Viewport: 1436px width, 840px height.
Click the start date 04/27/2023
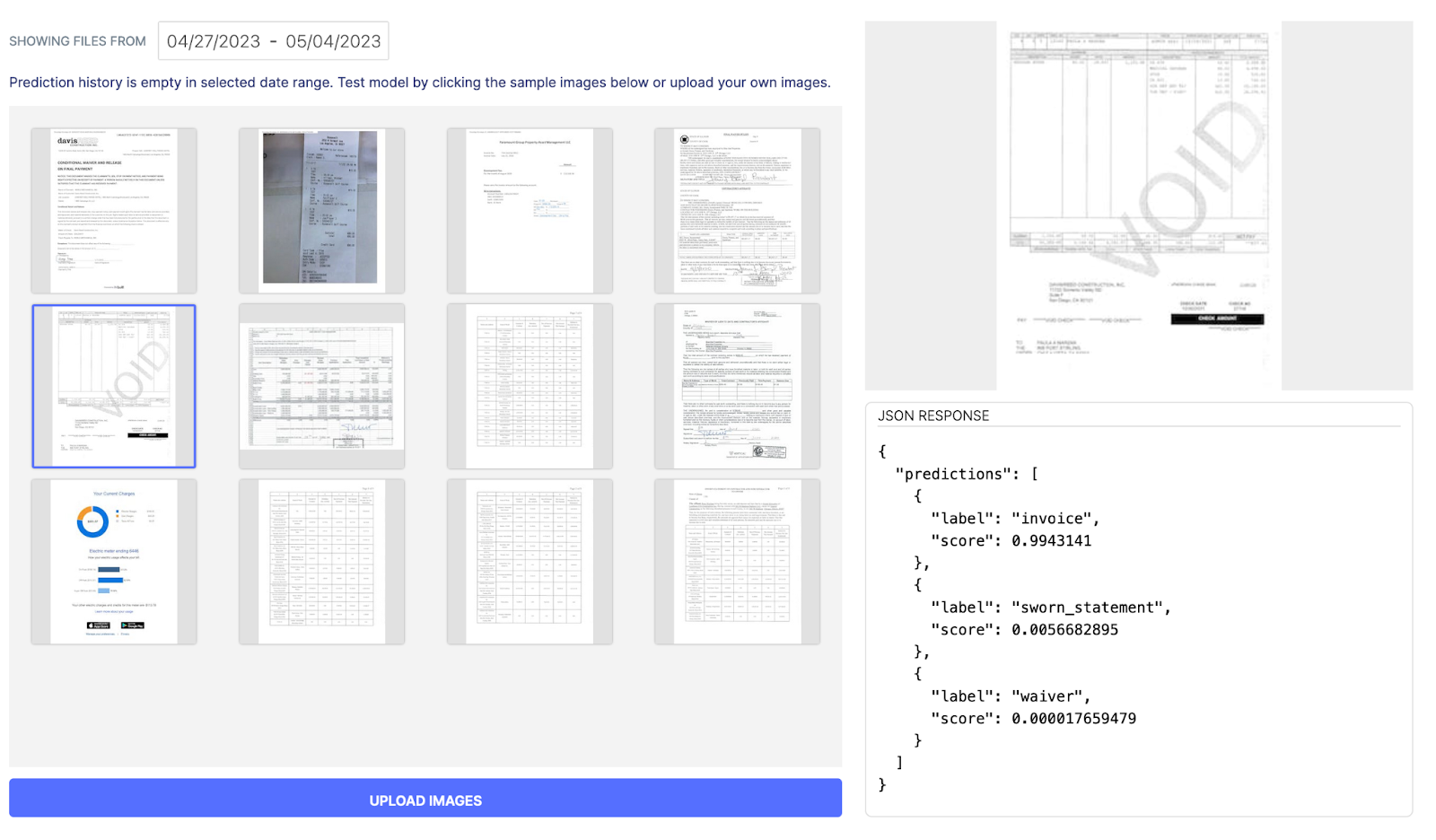coord(214,41)
